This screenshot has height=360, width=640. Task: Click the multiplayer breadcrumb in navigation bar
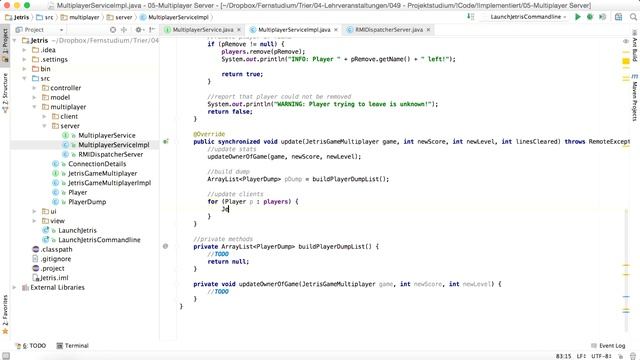(x=80, y=17)
